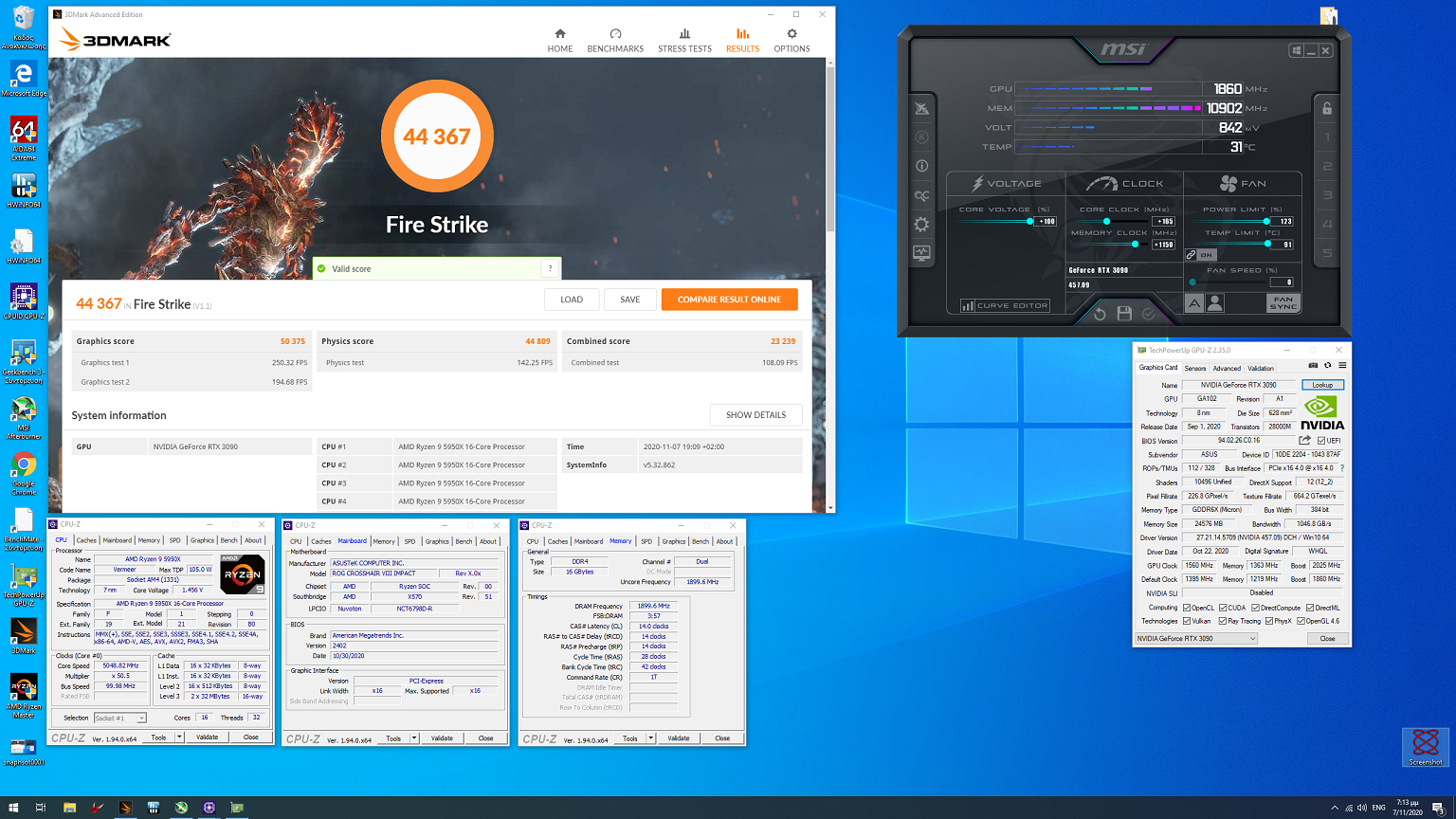Click the Windows Start button
The width and height of the screenshot is (1456, 819).
click(x=13, y=808)
